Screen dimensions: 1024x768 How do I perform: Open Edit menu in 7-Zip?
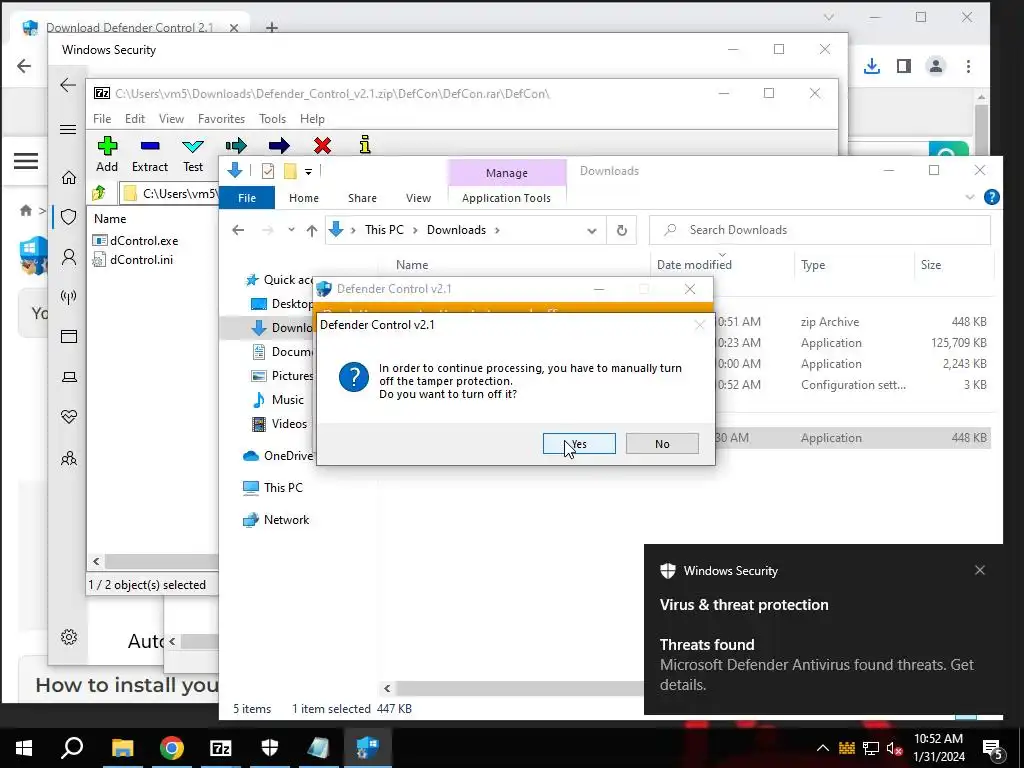coord(135,119)
